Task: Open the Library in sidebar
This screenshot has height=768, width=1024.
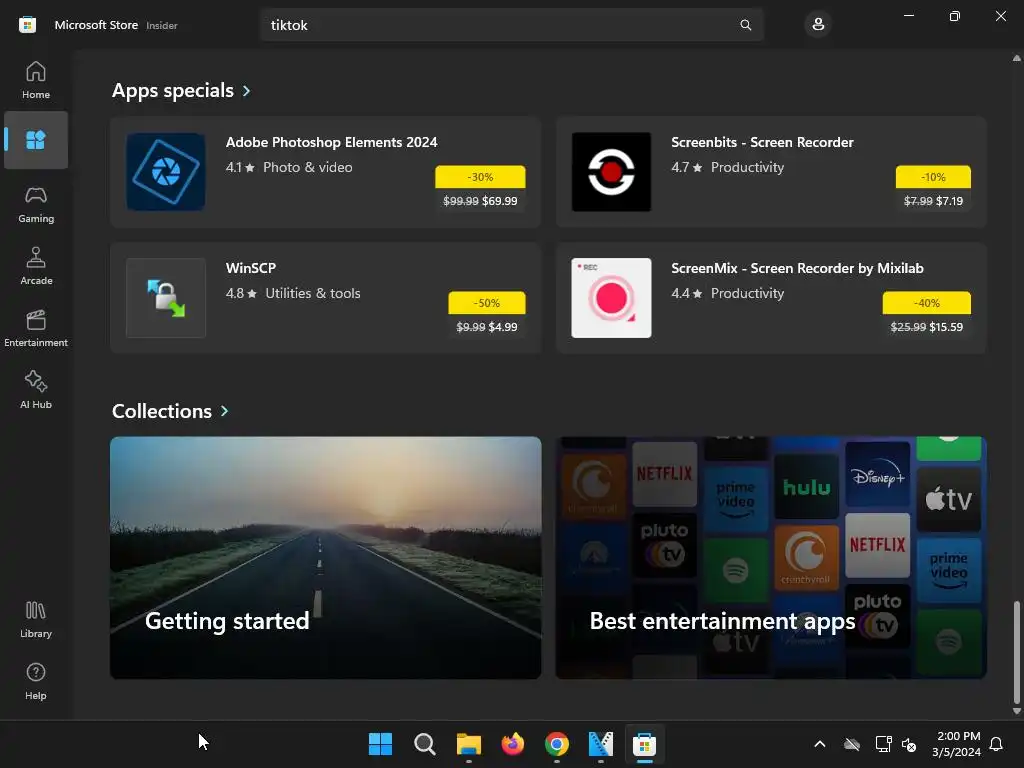Action: tap(36, 619)
